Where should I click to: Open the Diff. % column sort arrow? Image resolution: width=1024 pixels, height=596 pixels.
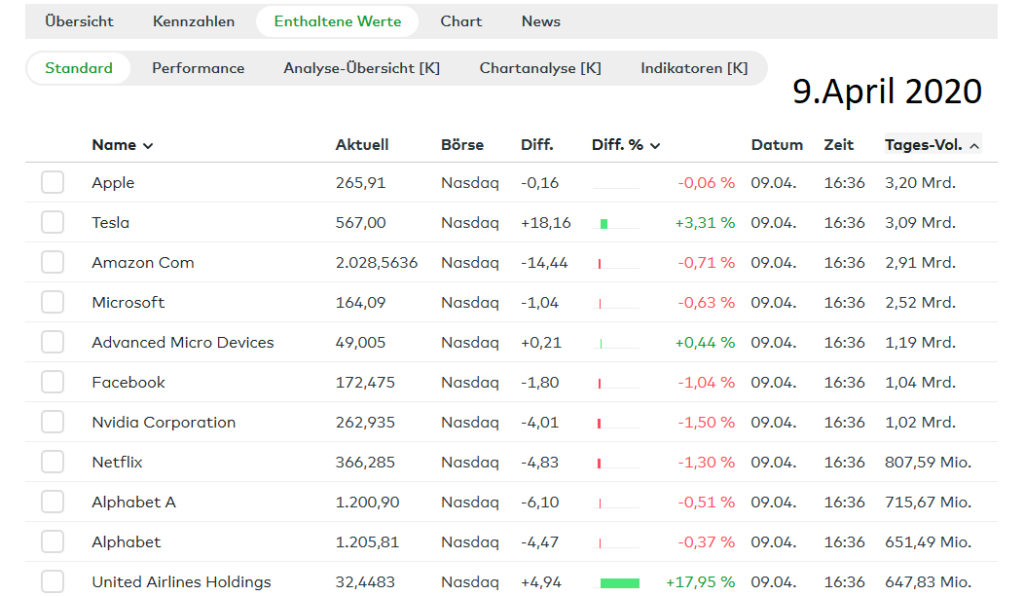click(x=655, y=146)
